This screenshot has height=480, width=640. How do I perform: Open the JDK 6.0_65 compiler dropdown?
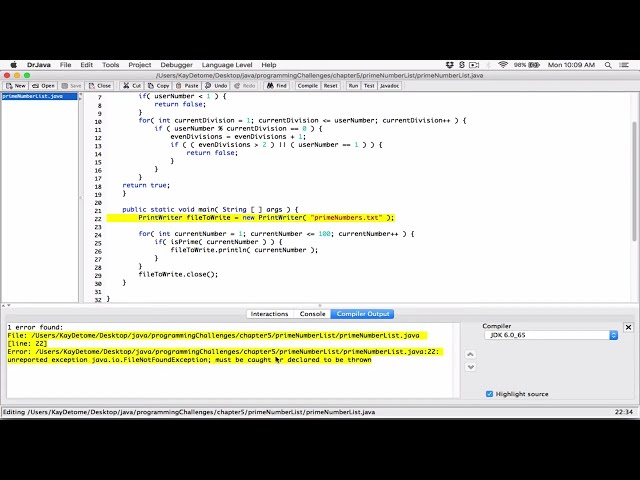pyautogui.click(x=551, y=335)
